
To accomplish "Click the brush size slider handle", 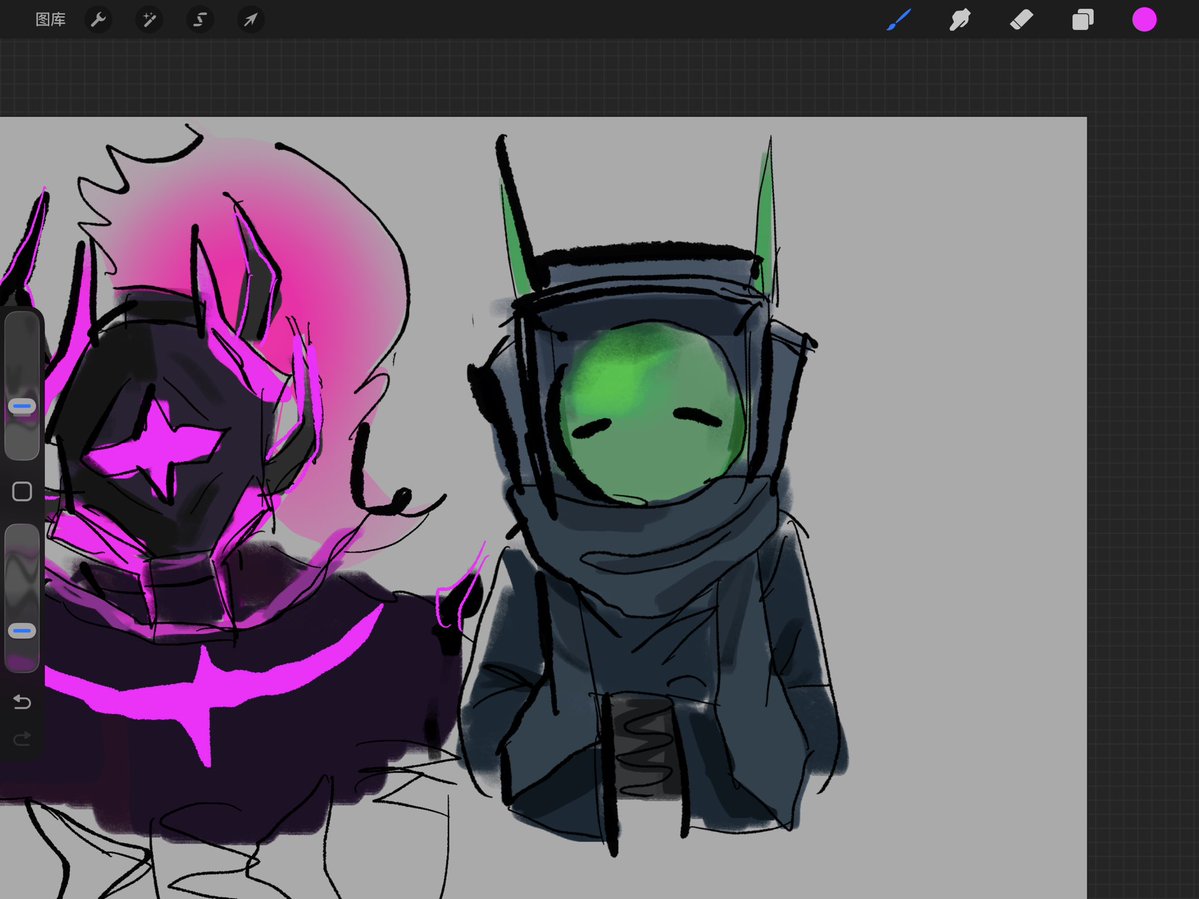I will point(22,406).
